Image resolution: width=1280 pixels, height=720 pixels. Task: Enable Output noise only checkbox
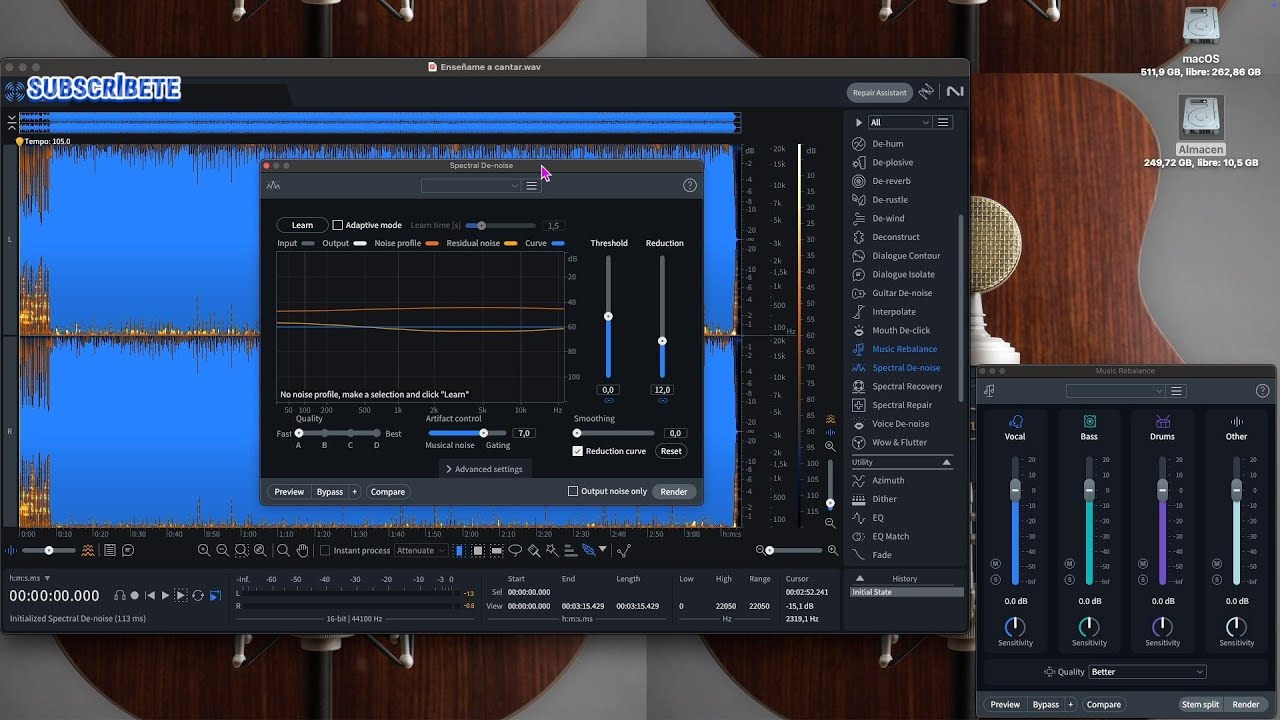573,491
